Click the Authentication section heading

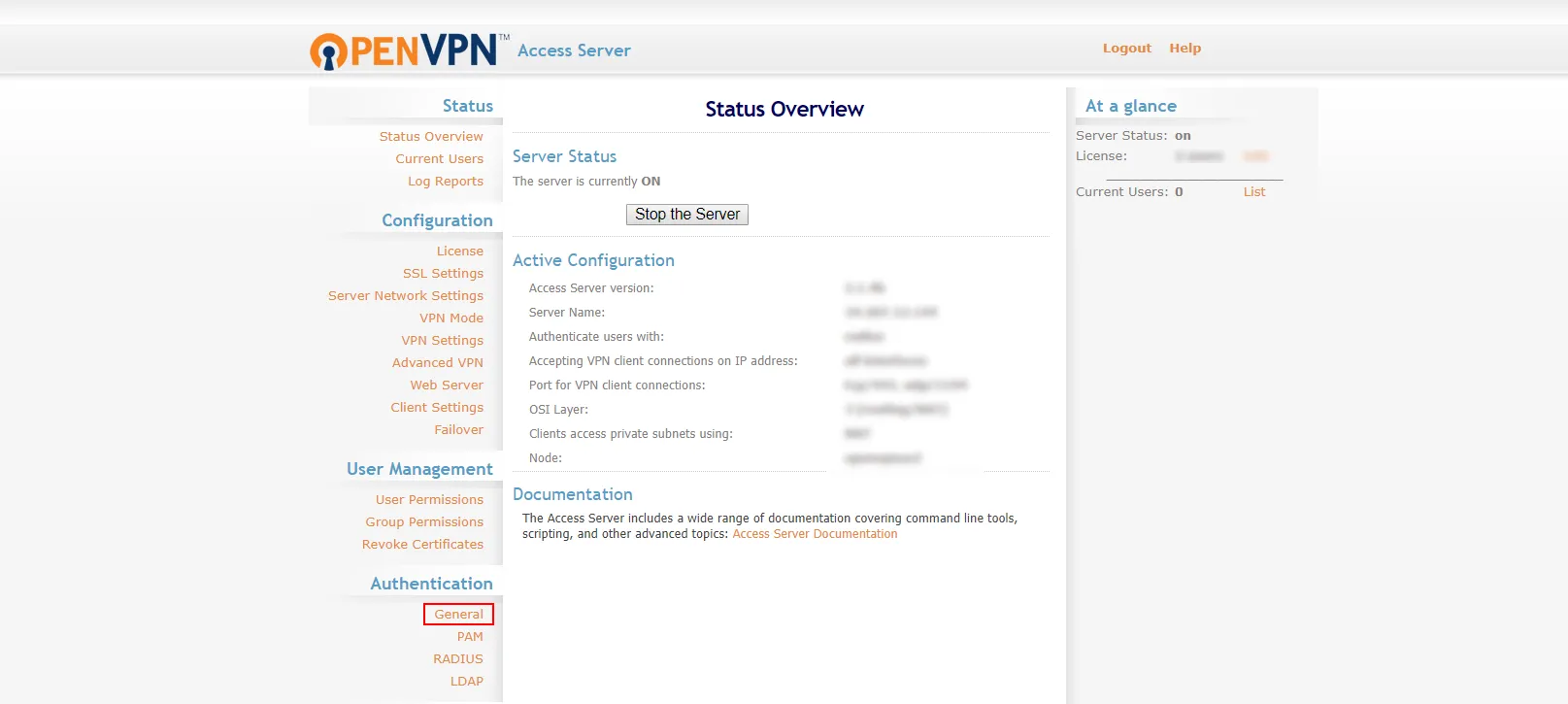pyautogui.click(x=431, y=584)
